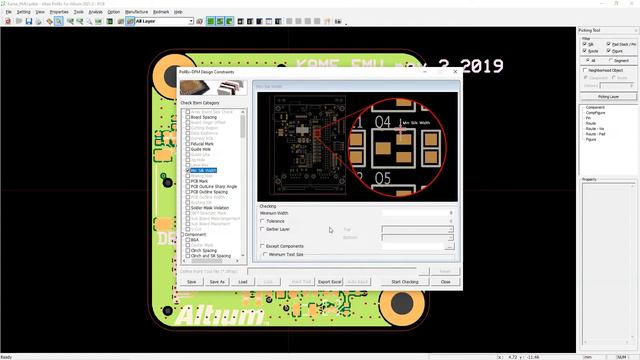Select the Segment radio button

[x=611, y=60]
